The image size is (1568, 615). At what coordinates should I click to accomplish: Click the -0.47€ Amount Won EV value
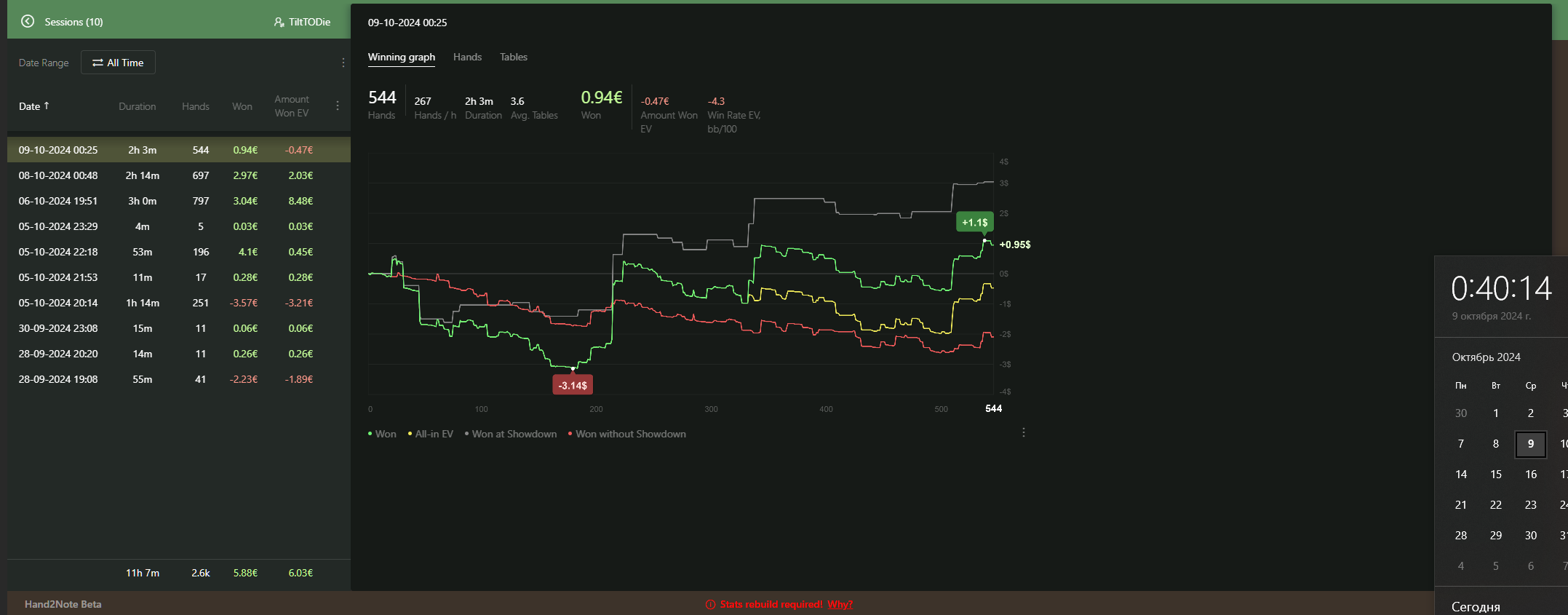click(x=655, y=101)
